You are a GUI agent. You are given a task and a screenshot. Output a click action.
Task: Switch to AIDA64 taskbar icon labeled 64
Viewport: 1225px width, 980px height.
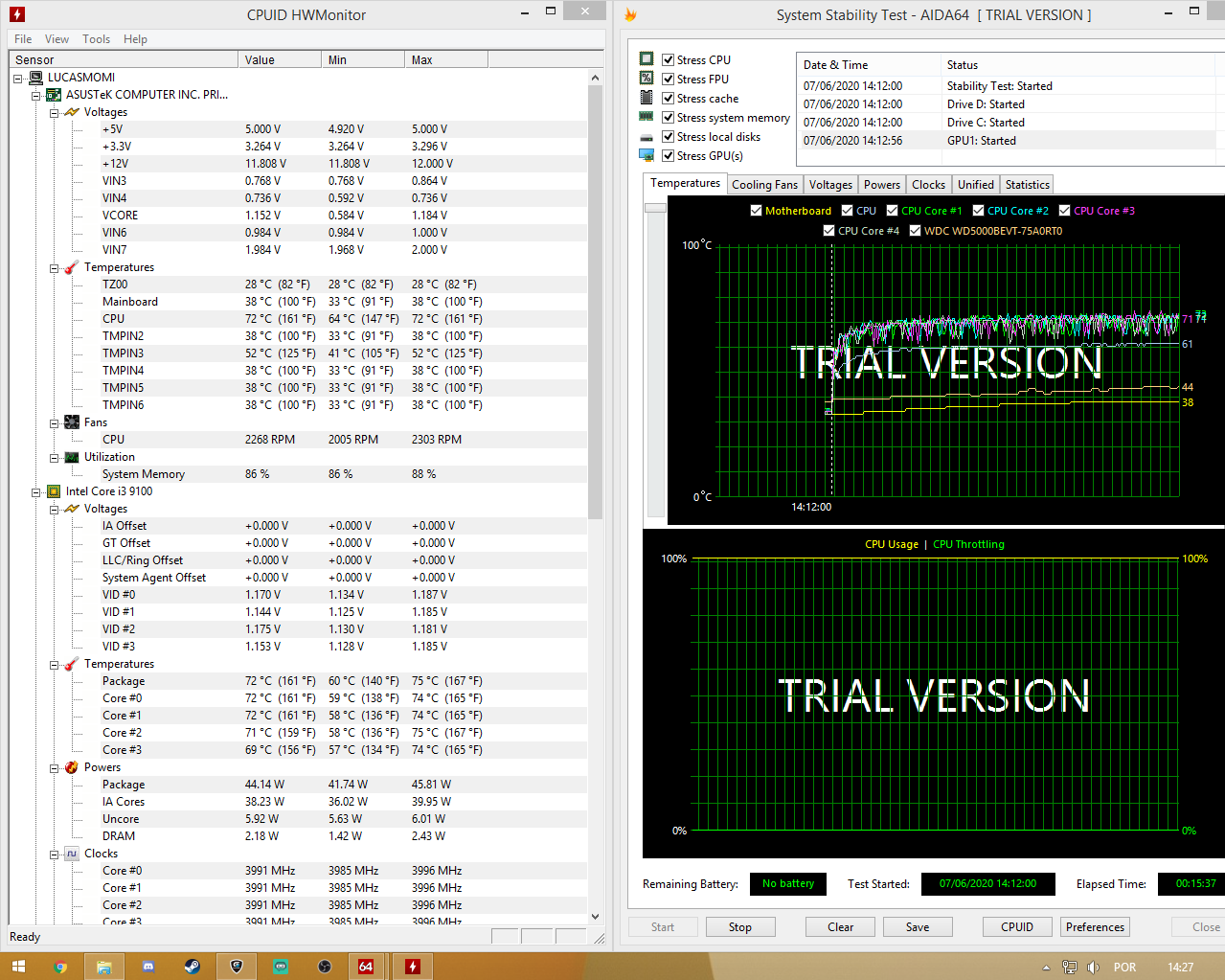pyautogui.click(x=365, y=967)
